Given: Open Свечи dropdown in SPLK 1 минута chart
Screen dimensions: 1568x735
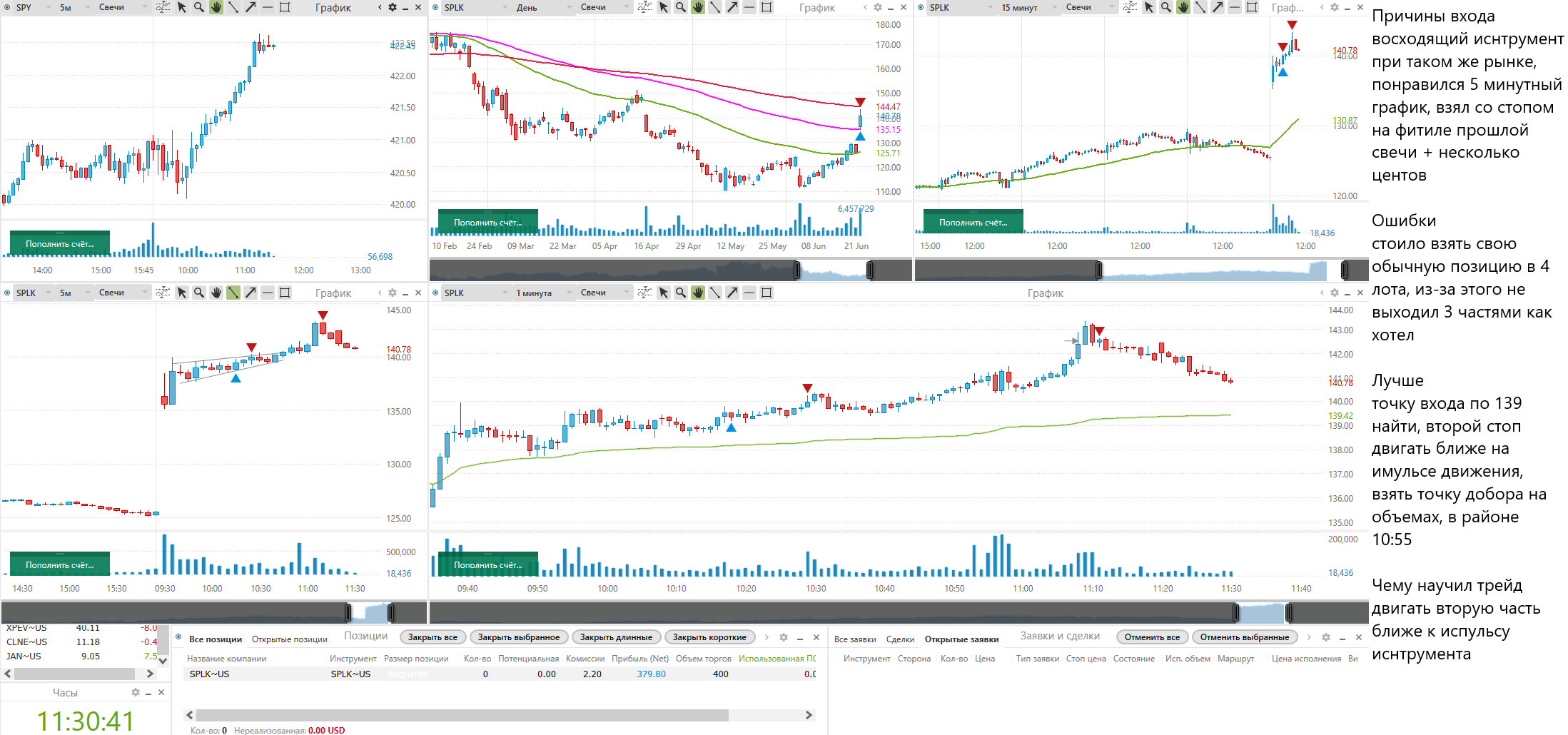Looking at the screenshot, I should pyautogui.click(x=605, y=293).
